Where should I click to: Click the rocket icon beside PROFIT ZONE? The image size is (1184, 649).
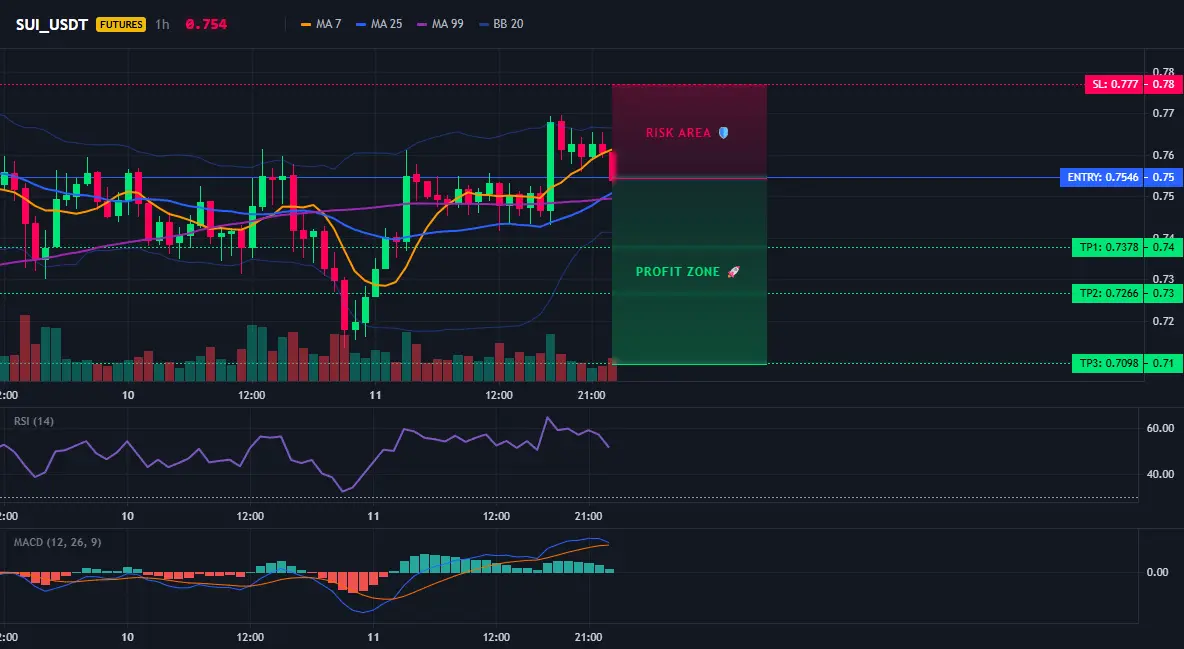click(x=733, y=272)
